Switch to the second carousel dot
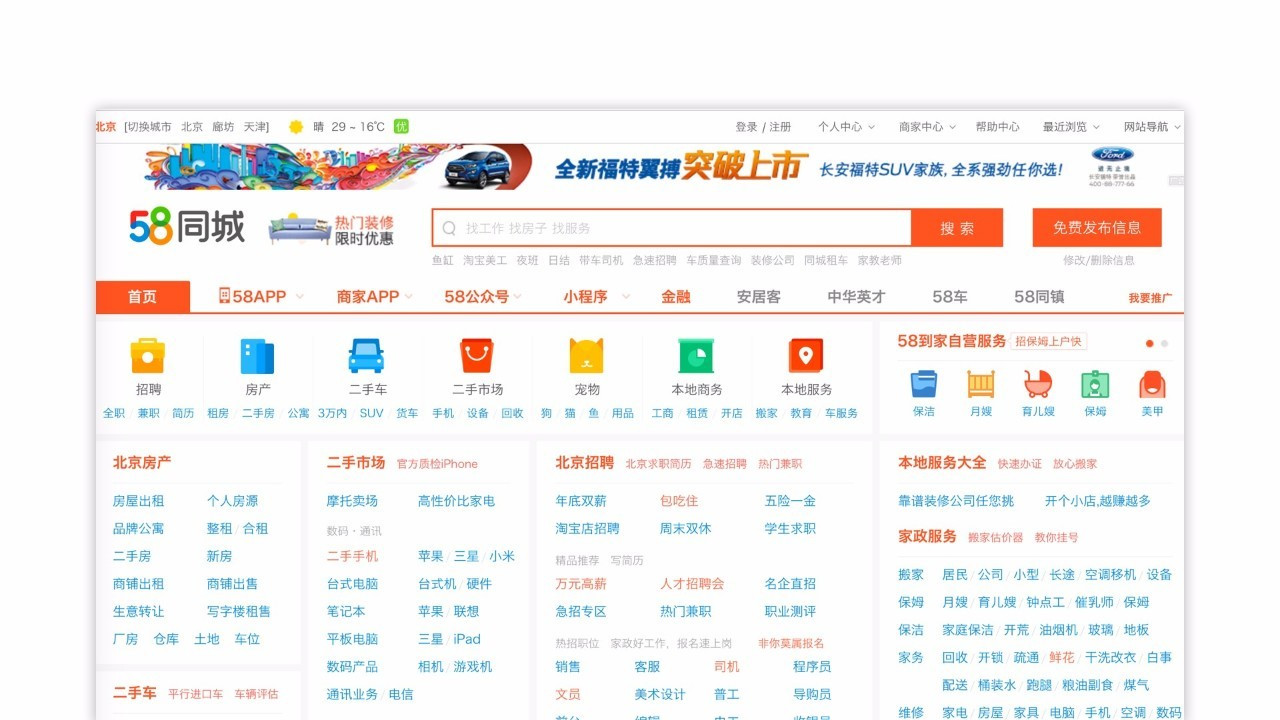The image size is (1280, 720). pyautogui.click(x=1164, y=343)
